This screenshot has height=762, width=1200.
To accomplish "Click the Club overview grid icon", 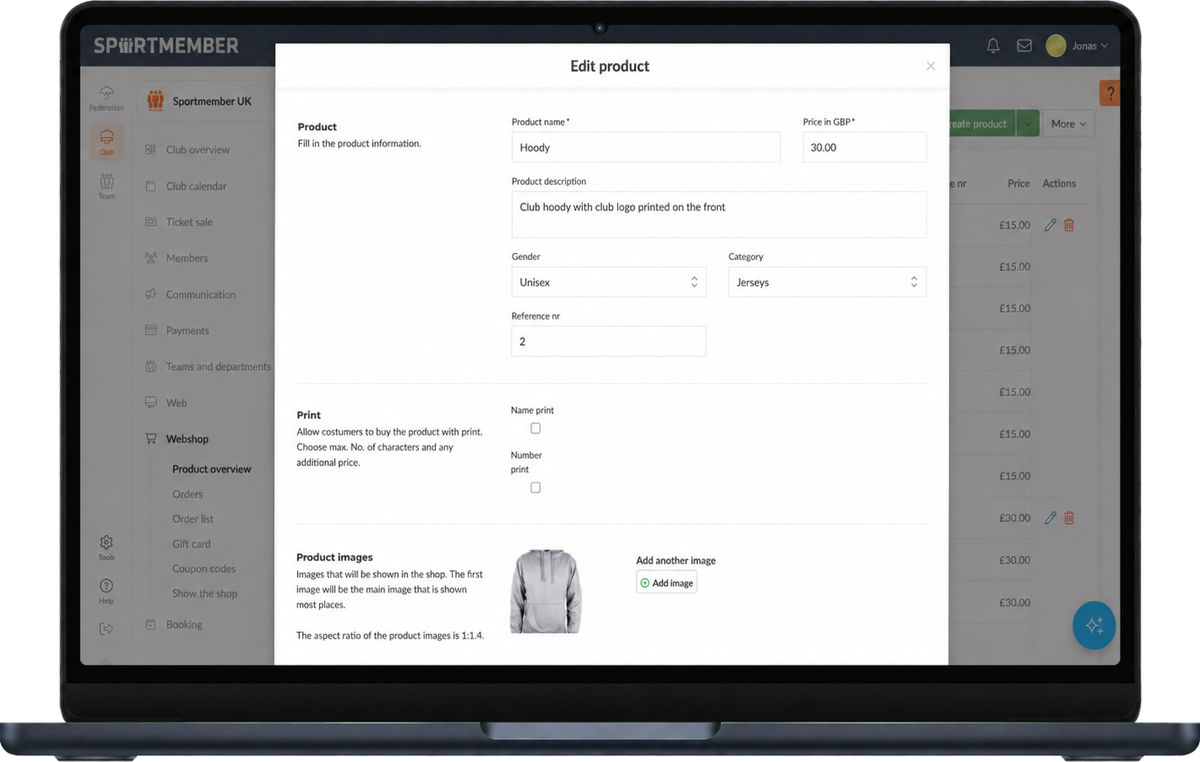I will click(x=151, y=150).
